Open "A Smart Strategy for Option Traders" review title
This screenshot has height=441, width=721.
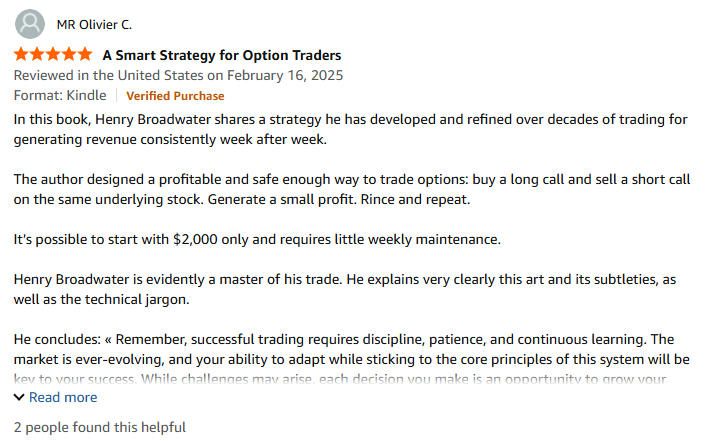(221, 55)
